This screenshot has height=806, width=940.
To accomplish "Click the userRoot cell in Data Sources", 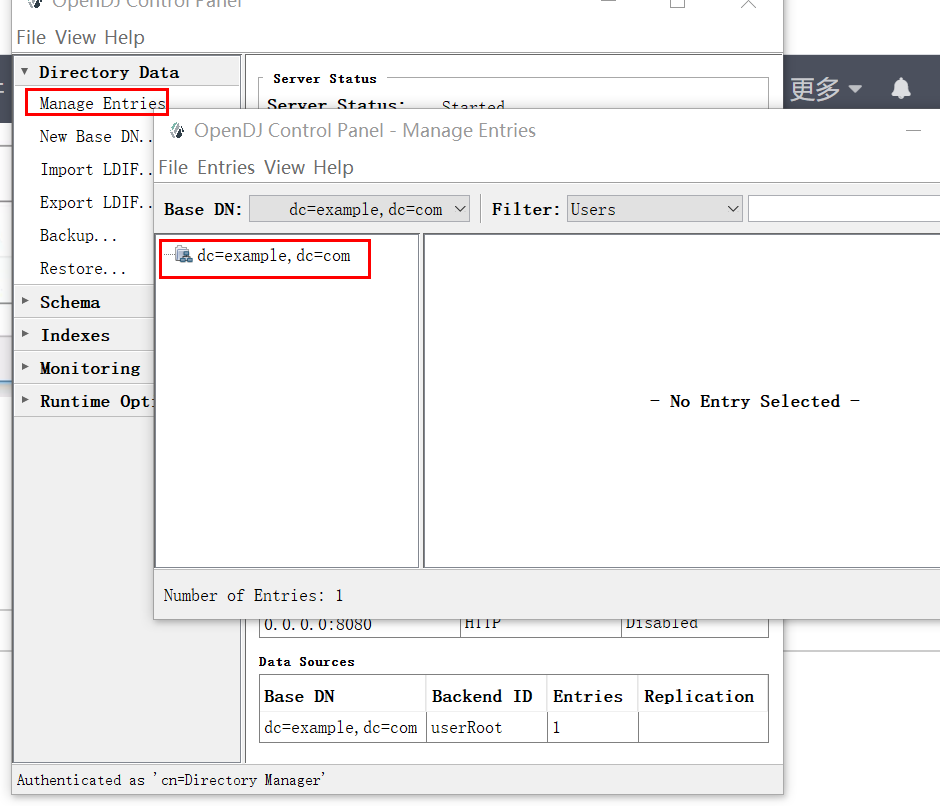I will [x=486, y=727].
